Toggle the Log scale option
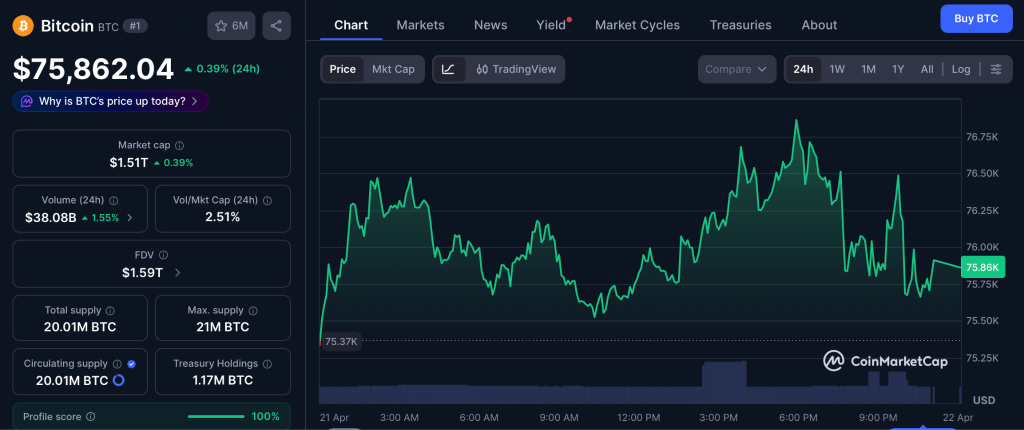The height and width of the screenshot is (430, 1024). (960, 69)
